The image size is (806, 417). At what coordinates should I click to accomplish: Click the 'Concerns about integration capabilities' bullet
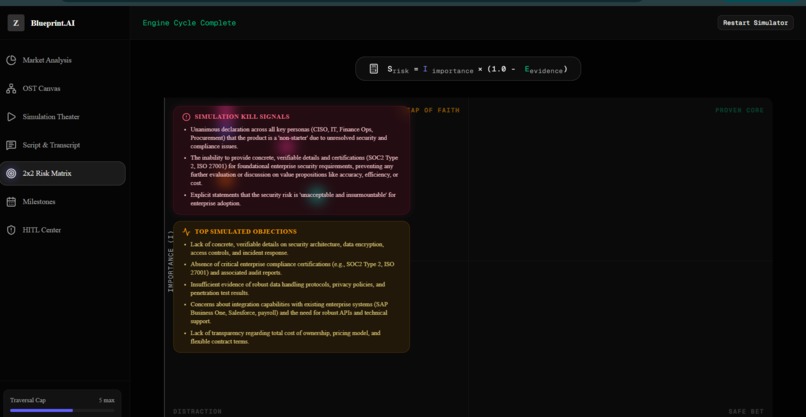[288, 313]
